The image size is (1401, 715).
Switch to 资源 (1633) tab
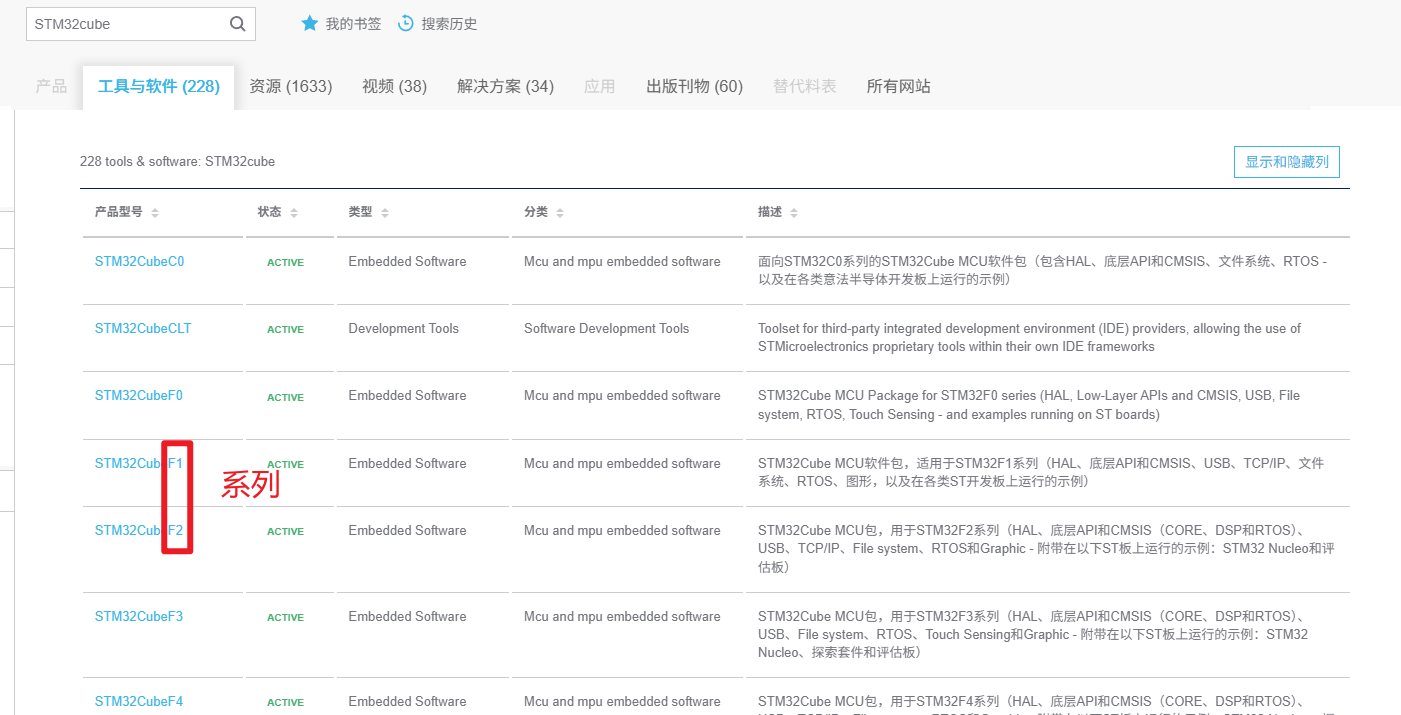(291, 87)
